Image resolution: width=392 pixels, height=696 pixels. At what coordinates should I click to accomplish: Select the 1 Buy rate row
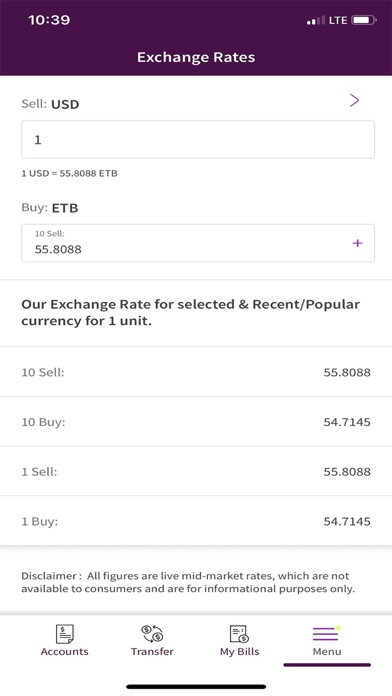(x=196, y=521)
